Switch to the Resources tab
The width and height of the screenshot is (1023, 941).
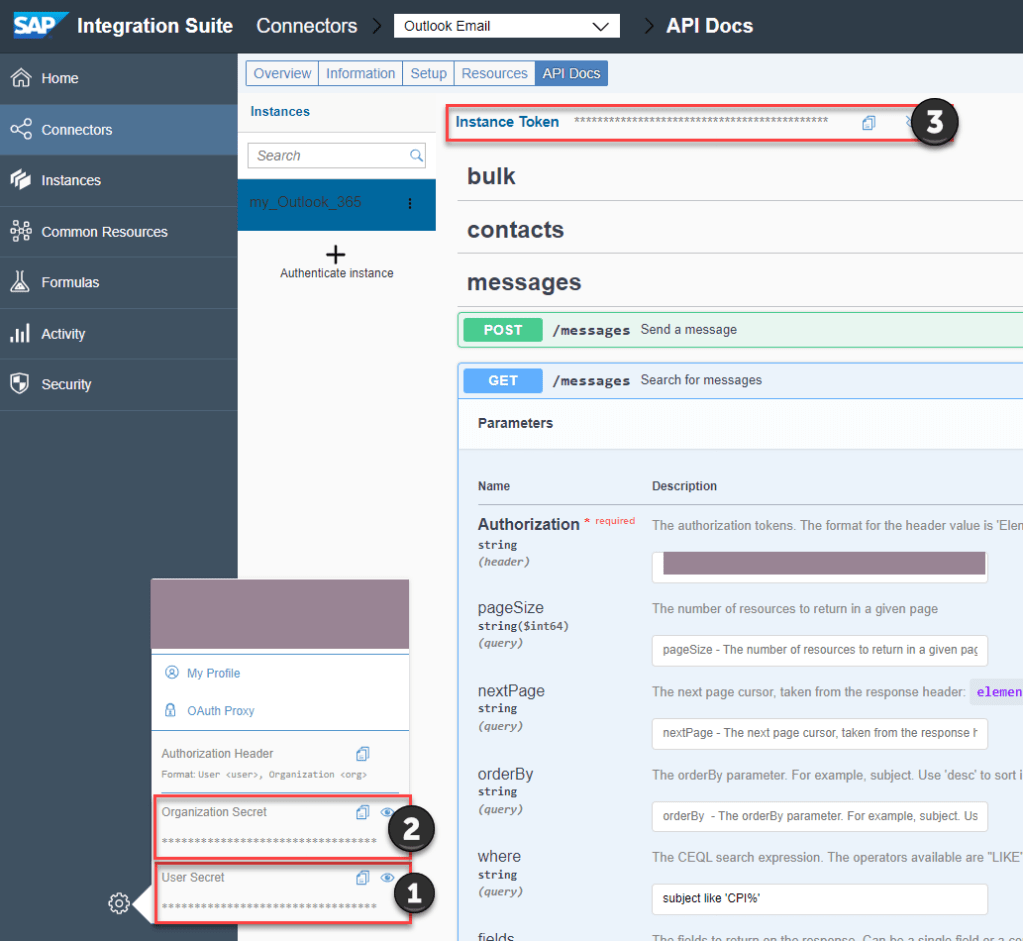click(494, 73)
